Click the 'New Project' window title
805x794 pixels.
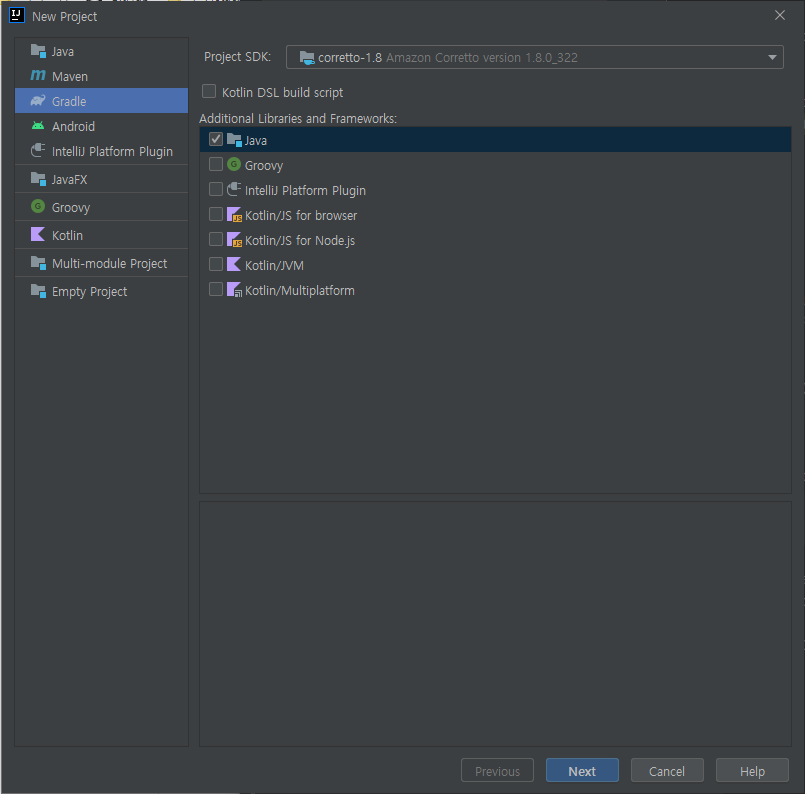tap(65, 17)
